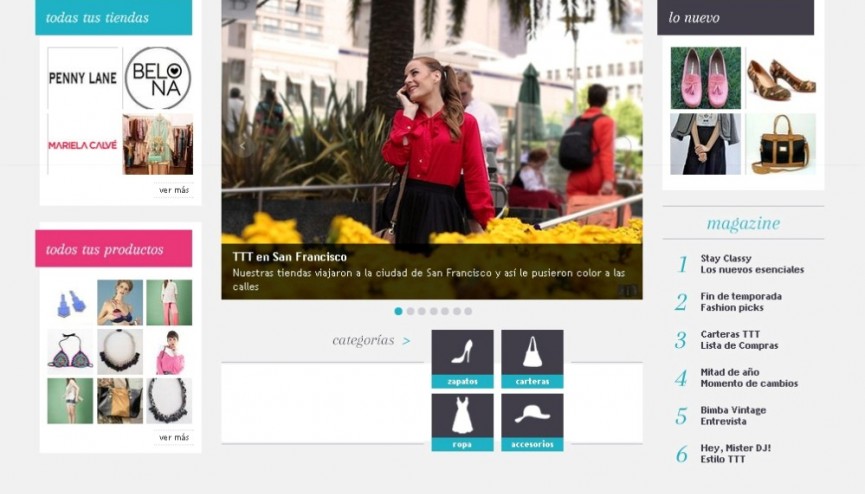Screen dimensions: 865x494
Task: Open the ropa dress category icon
Action: tap(462, 422)
